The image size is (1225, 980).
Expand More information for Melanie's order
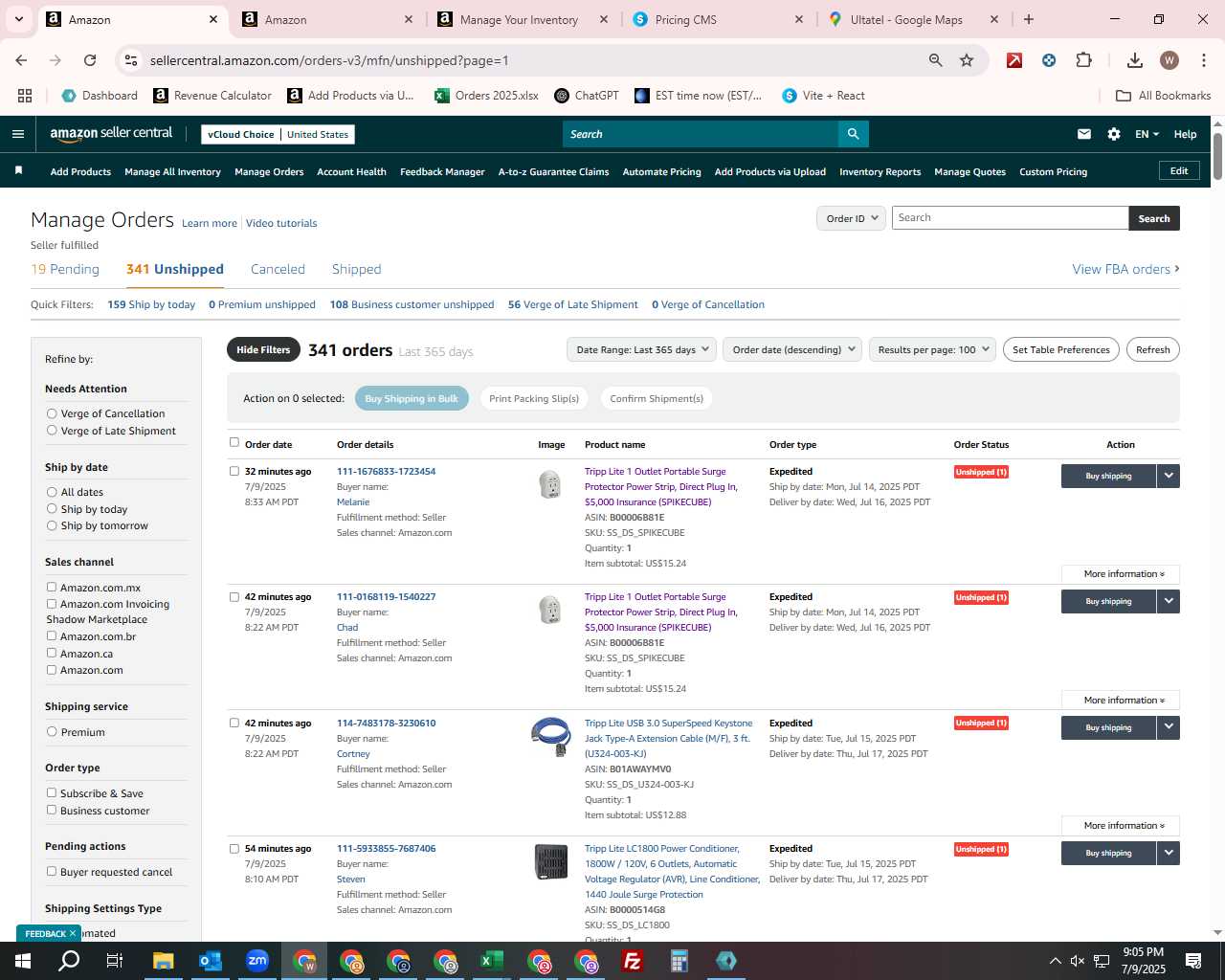coord(1121,574)
